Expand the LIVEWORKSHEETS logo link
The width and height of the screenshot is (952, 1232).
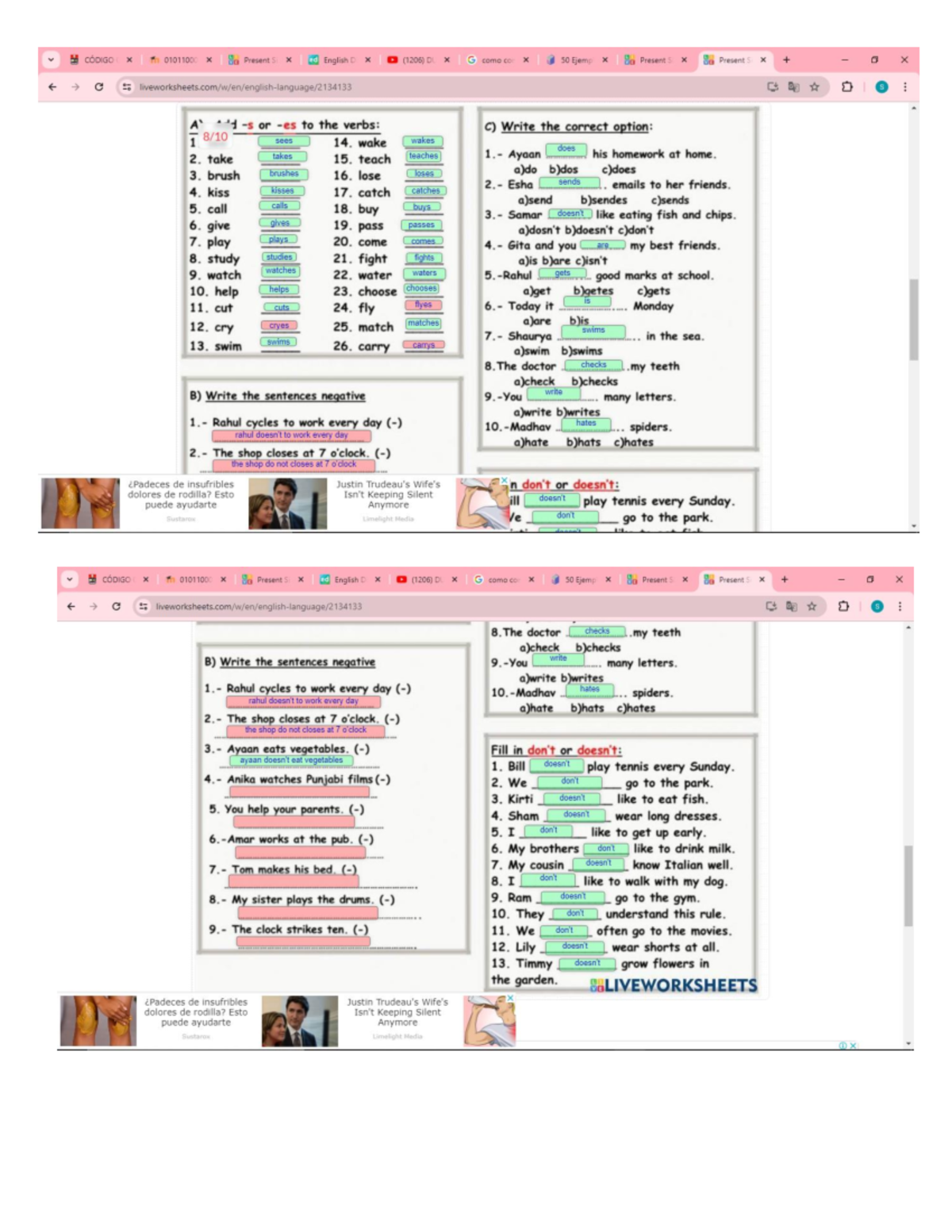pos(674,986)
